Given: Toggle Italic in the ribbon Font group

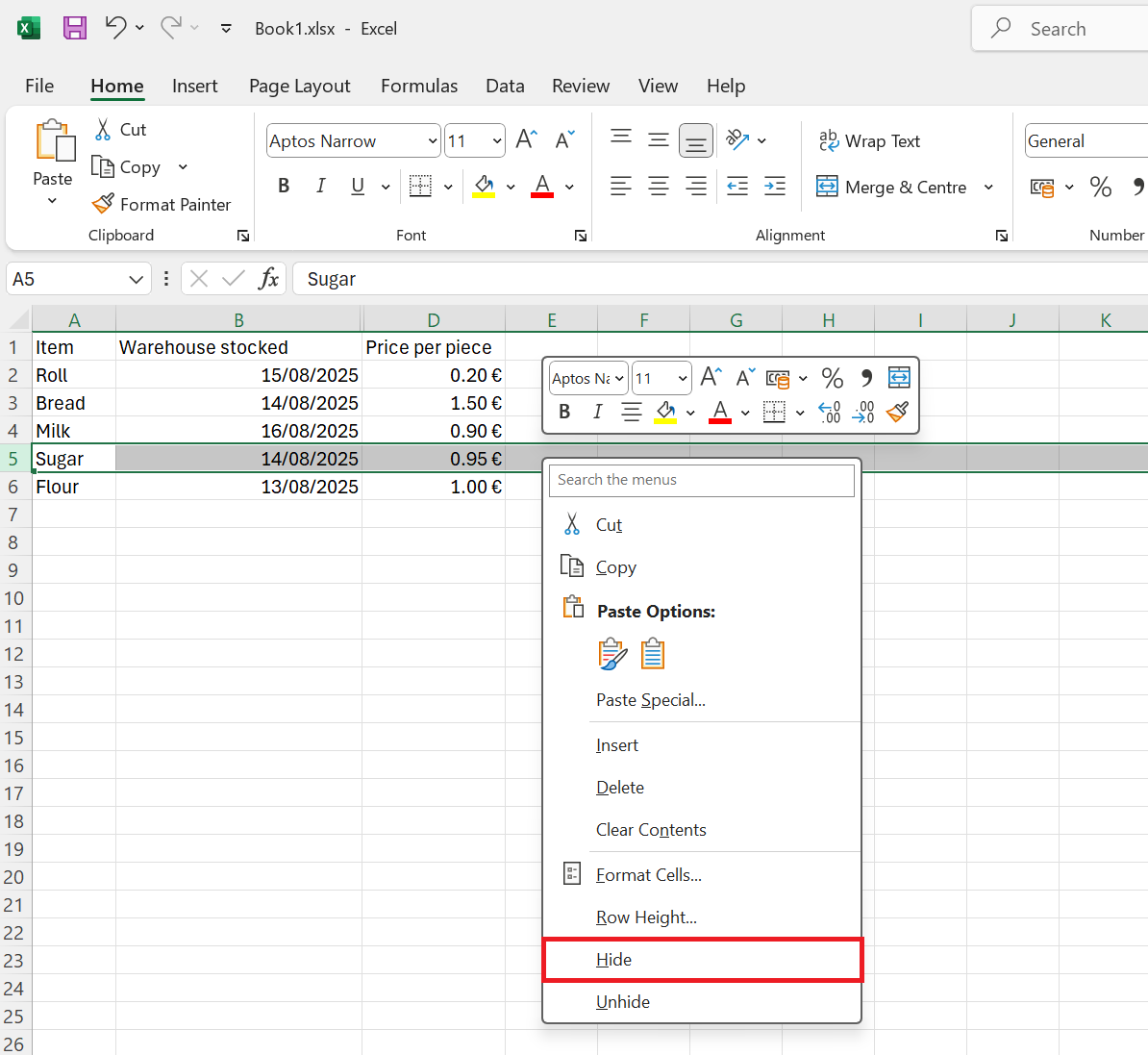Looking at the screenshot, I should [321, 186].
